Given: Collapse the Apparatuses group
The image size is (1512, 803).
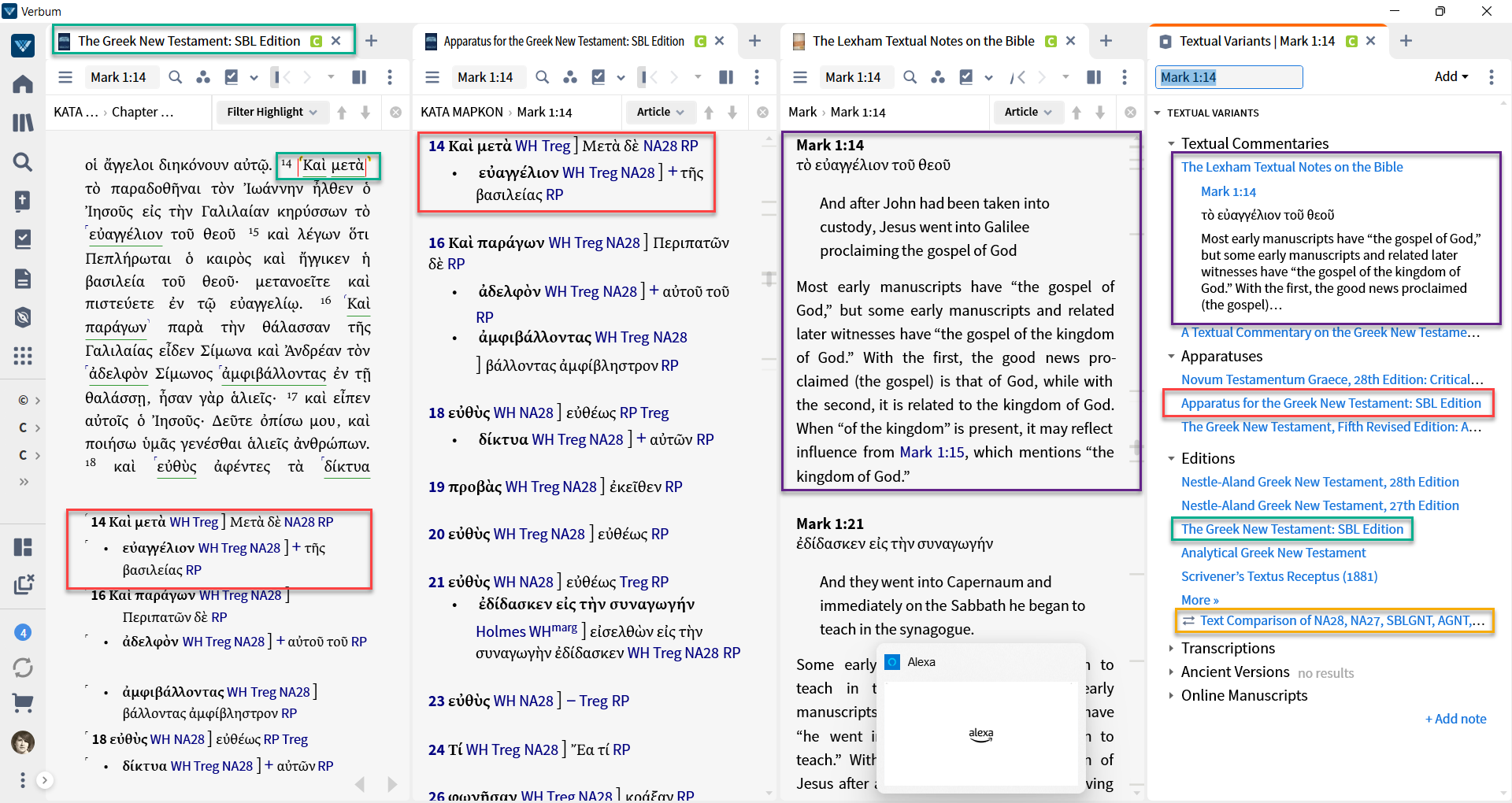Looking at the screenshot, I should pos(1172,357).
